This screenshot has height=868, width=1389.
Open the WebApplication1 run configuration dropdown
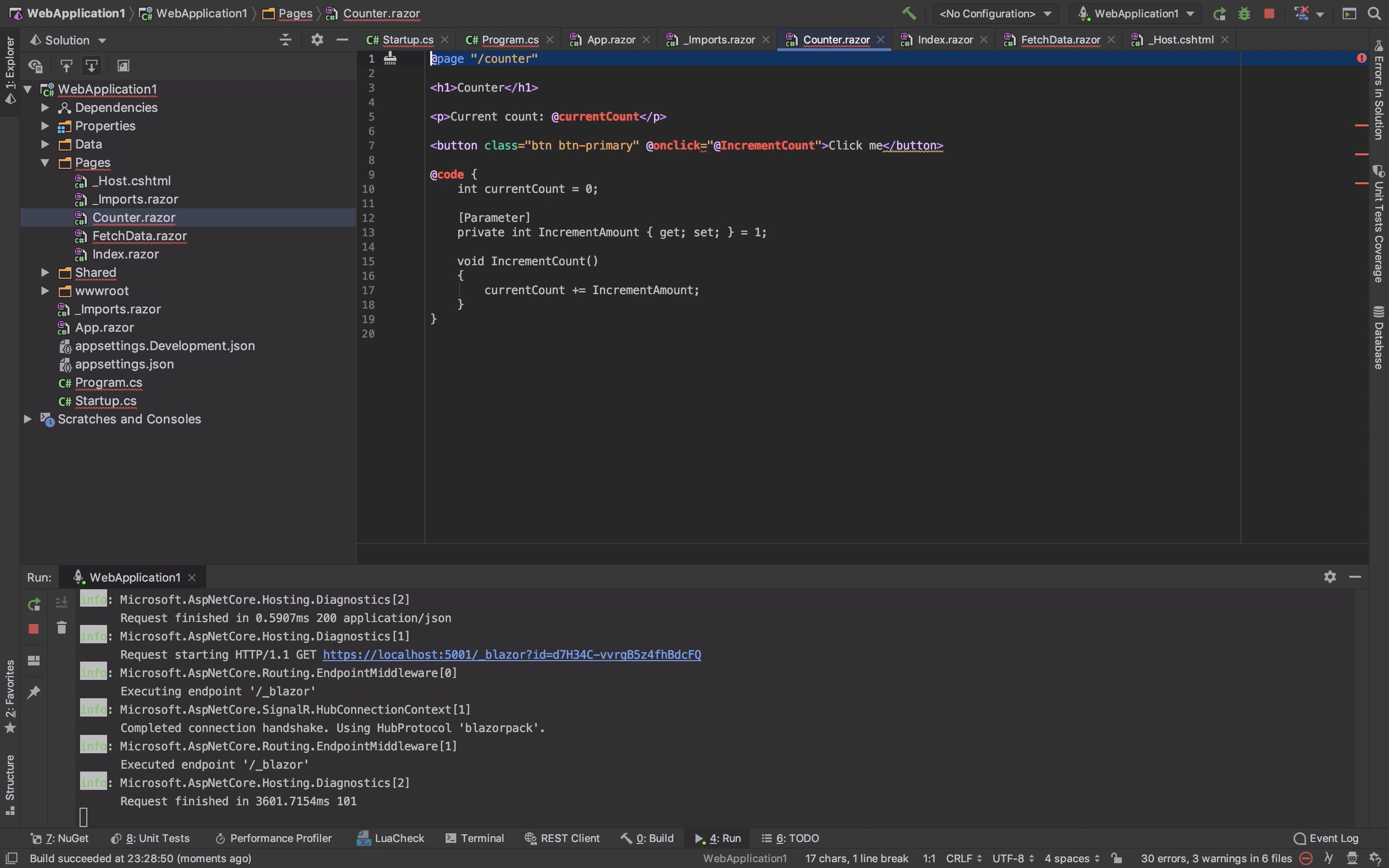(1136, 14)
